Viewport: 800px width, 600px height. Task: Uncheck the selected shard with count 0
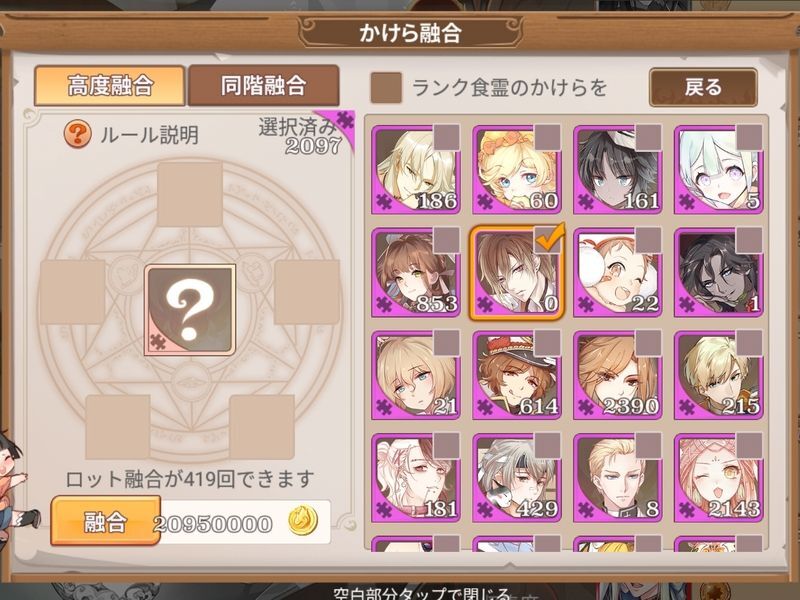pyautogui.click(x=549, y=238)
